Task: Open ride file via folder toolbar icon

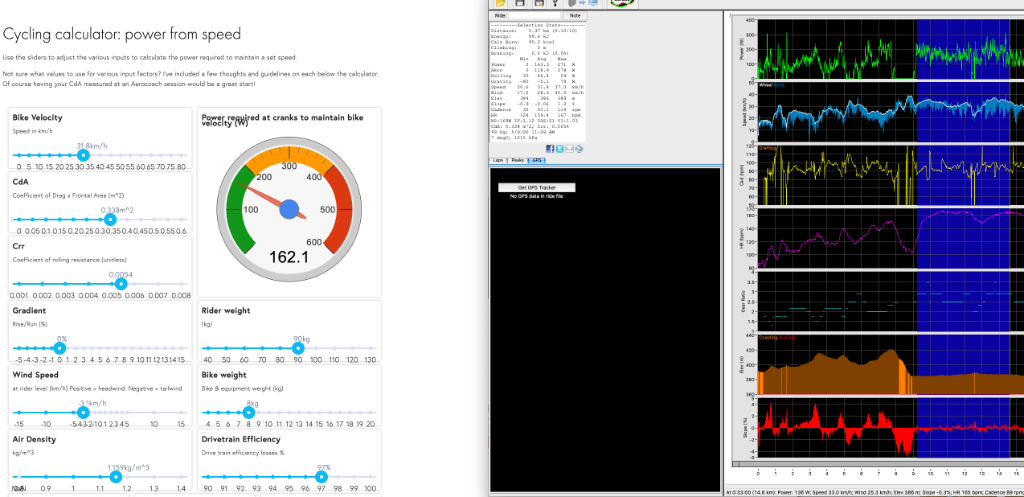Action: point(501,3)
